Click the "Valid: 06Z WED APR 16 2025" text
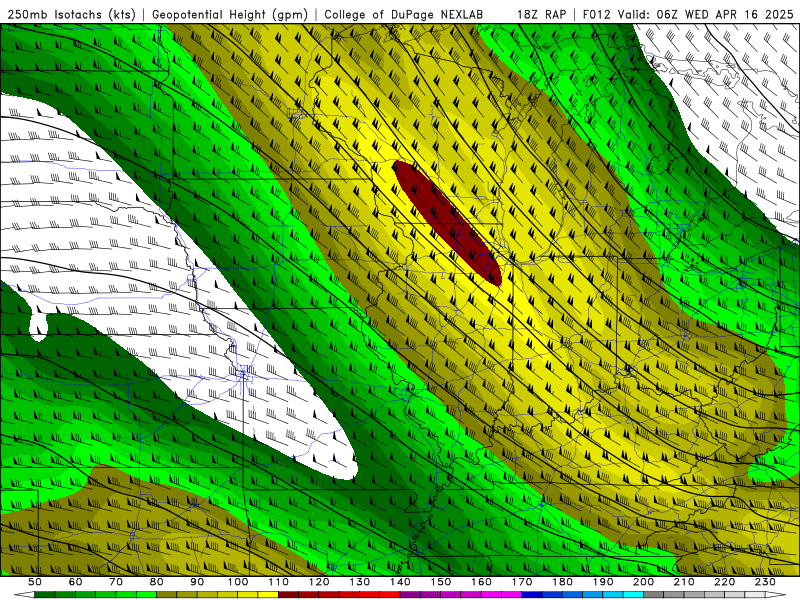Screen dimensions: 800x600 pyautogui.click(x=705, y=14)
